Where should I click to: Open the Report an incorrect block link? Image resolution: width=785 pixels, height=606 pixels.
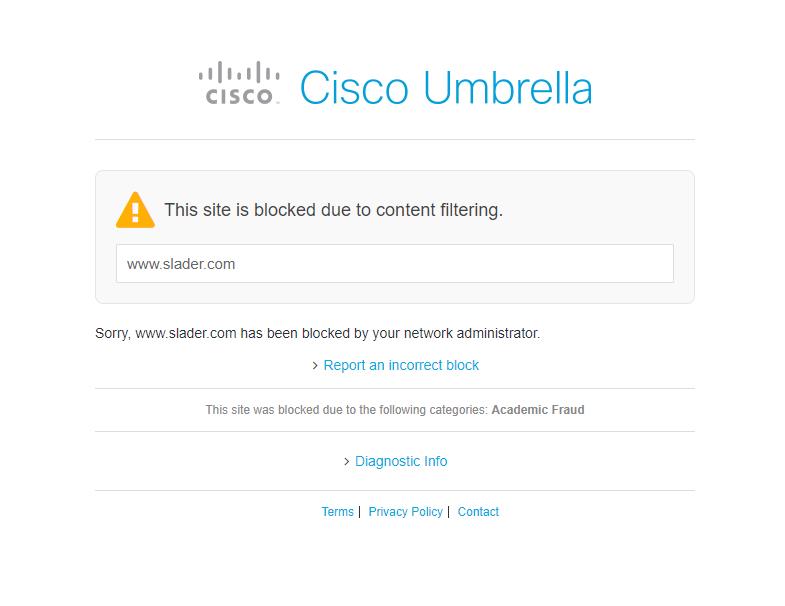click(401, 365)
